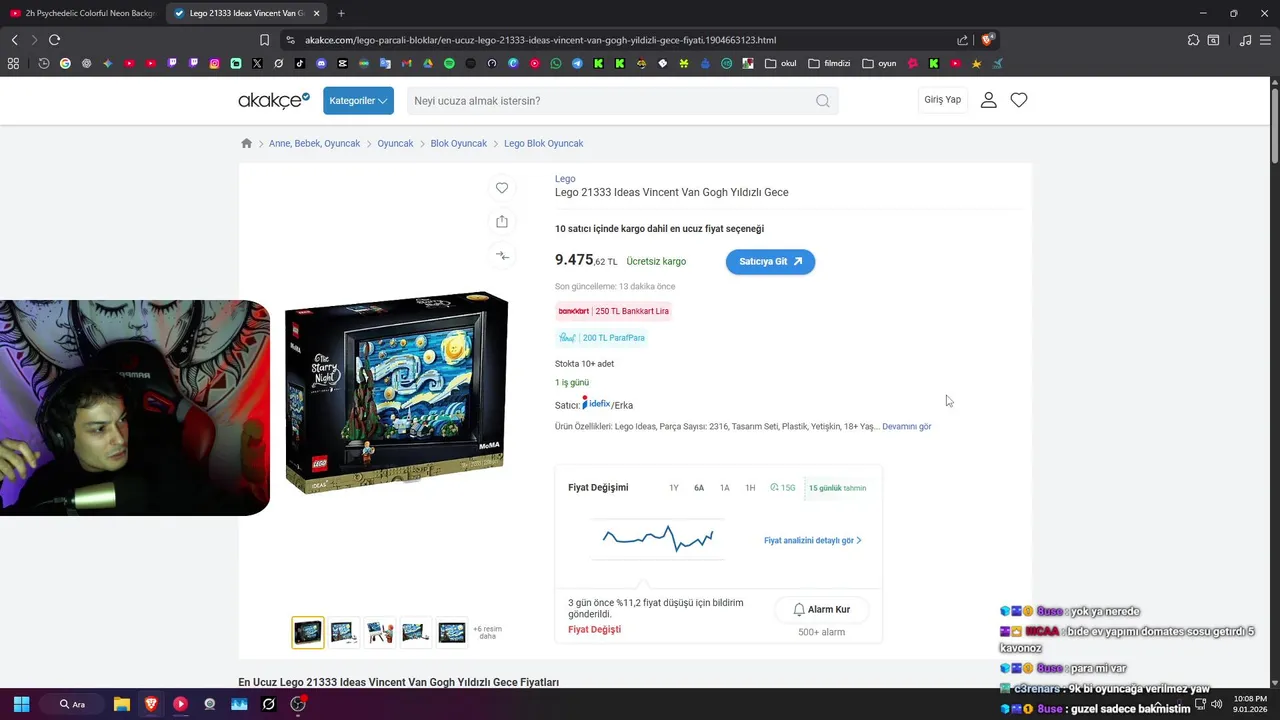Click the 250 TL Bankkart Lira badge

click(614, 311)
